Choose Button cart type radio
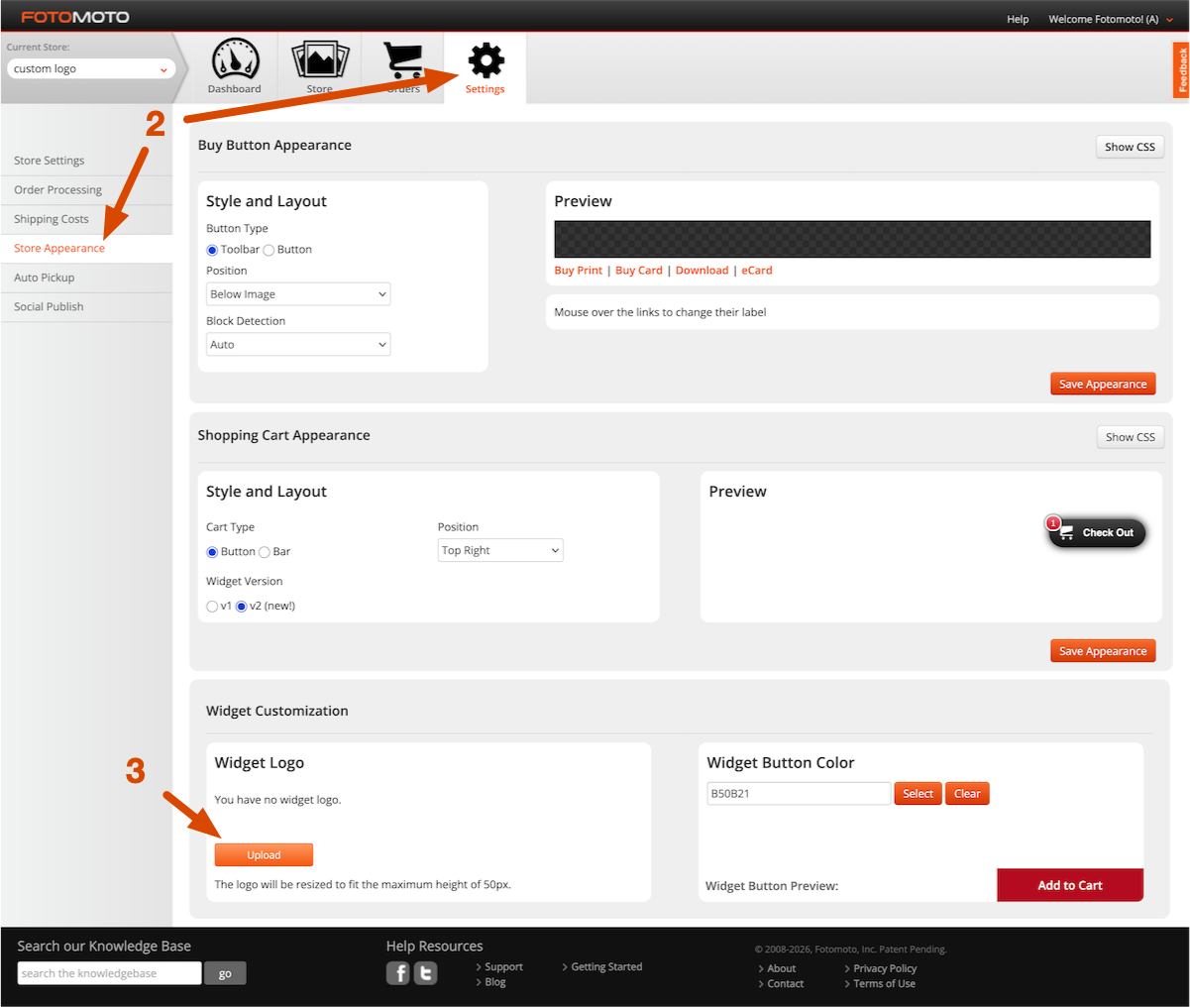The width and height of the screenshot is (1190, 1008). tap(212, 552)
